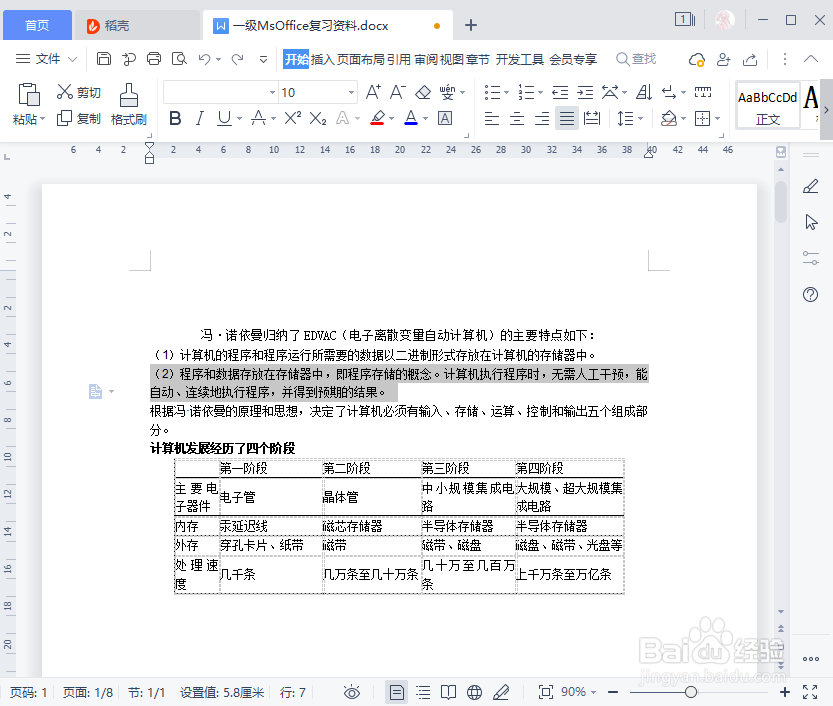Click the Redo arrow icon
Viewport: 833px width, 706px height.
pyautogui.click(x=237, y=58)
